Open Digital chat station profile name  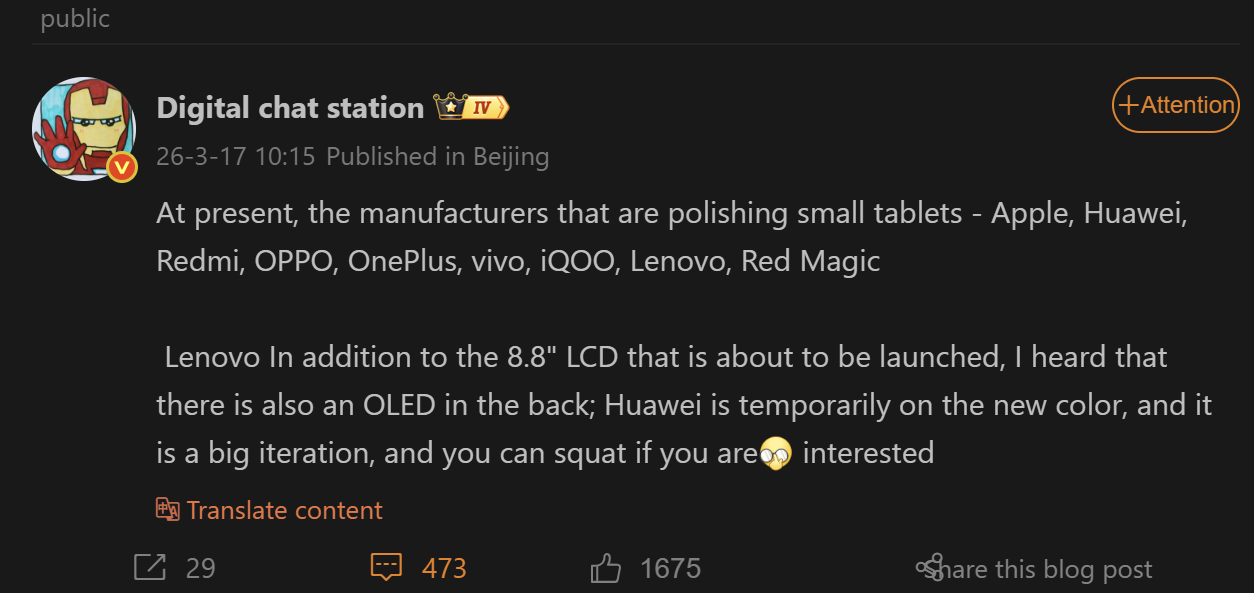290,108
